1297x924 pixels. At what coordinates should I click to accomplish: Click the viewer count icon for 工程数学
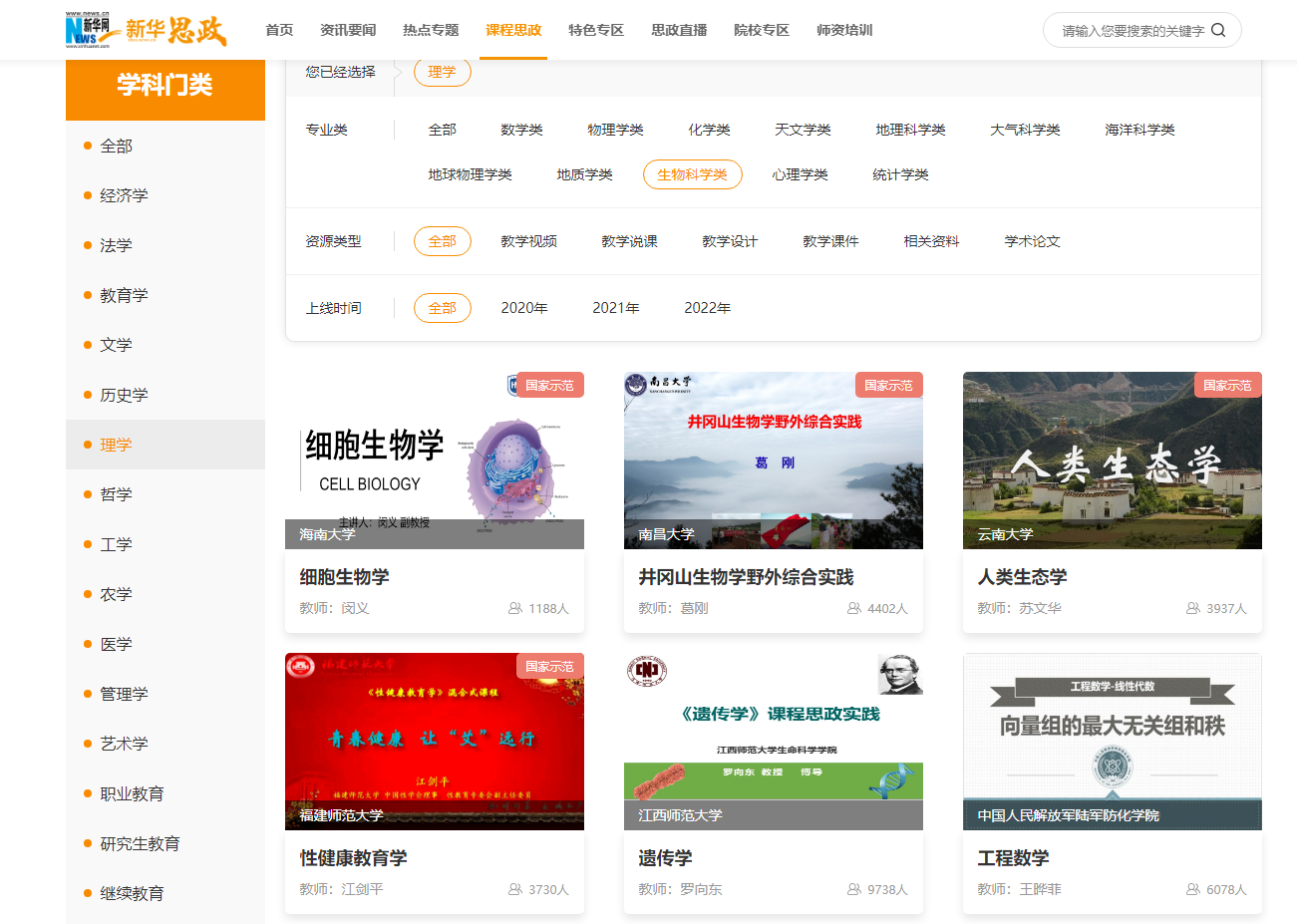click(1193, 889)
